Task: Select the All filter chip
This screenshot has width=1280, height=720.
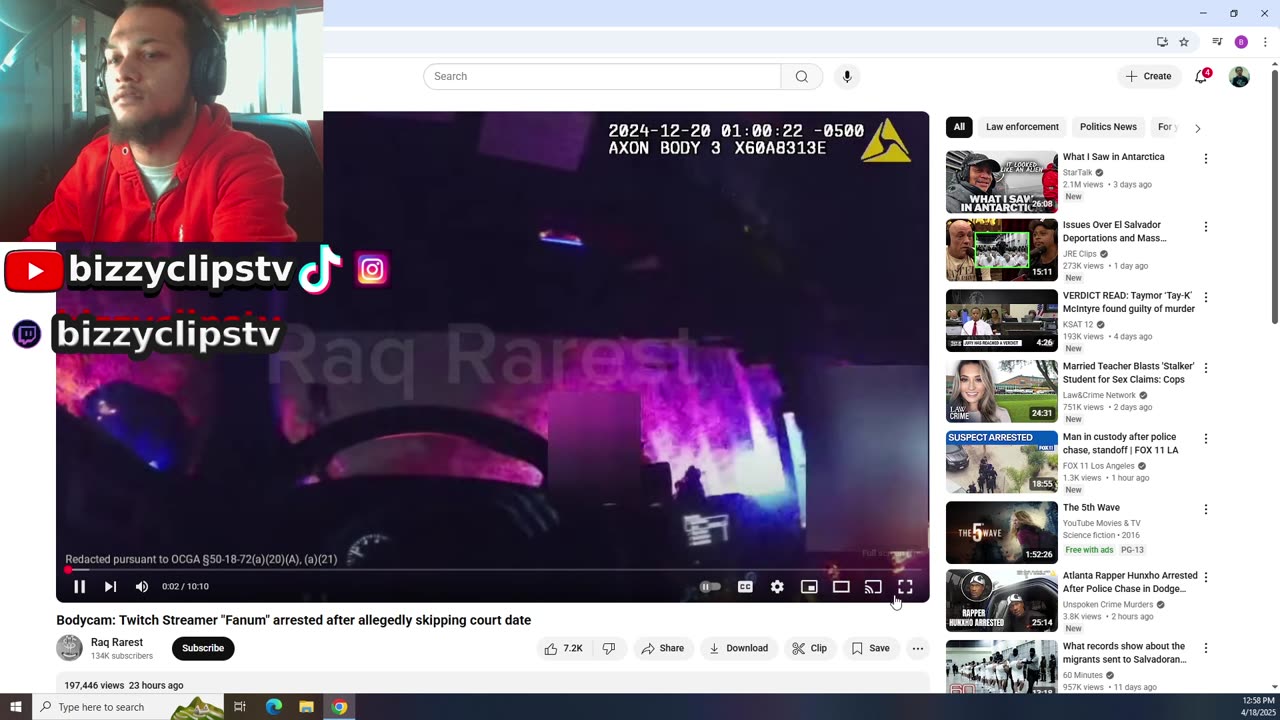Action: (x=959, y=127)
